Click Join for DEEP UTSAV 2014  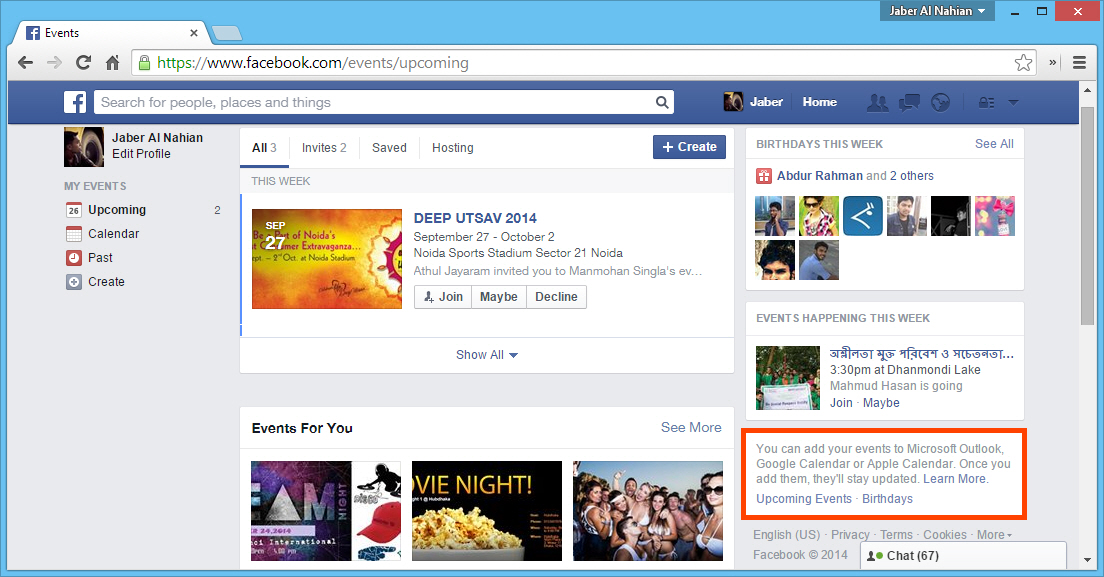pyautogui.click(x=443, y=297)
